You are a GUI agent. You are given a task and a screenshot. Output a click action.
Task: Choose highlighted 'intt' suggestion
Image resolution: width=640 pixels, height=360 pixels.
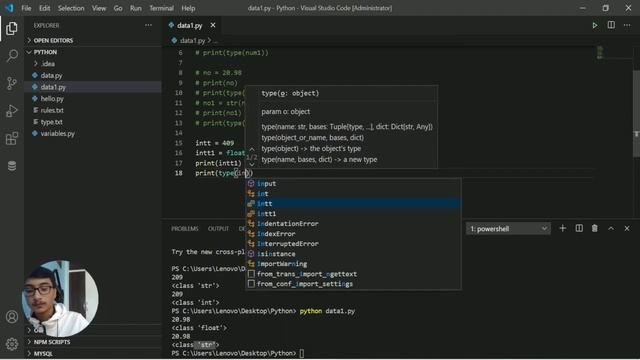pos(353,204)
